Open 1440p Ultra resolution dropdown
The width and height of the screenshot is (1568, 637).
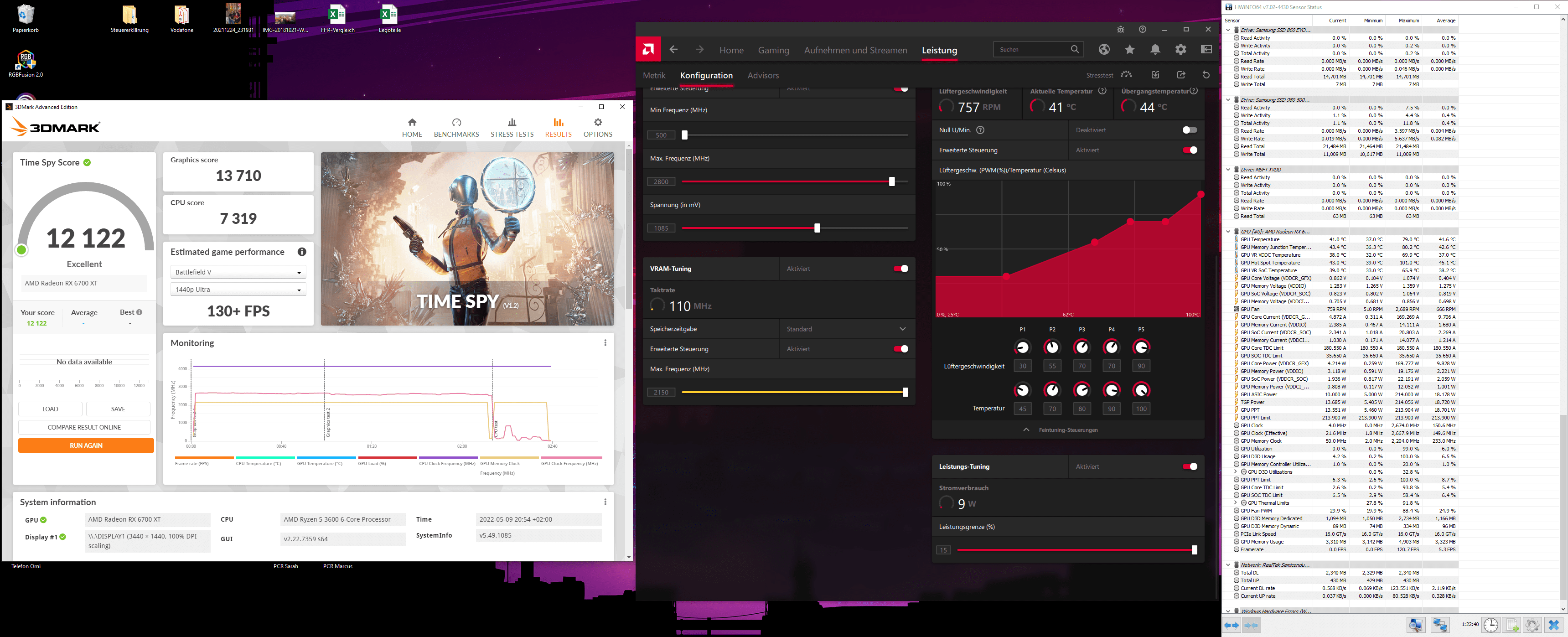click(x=238, y=290)
